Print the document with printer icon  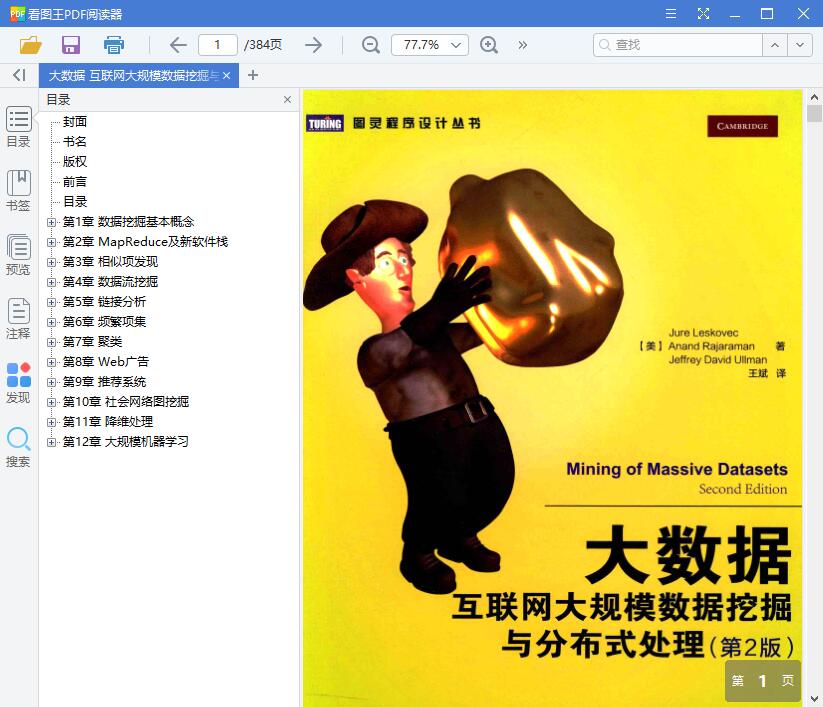[x=113, y=45]
